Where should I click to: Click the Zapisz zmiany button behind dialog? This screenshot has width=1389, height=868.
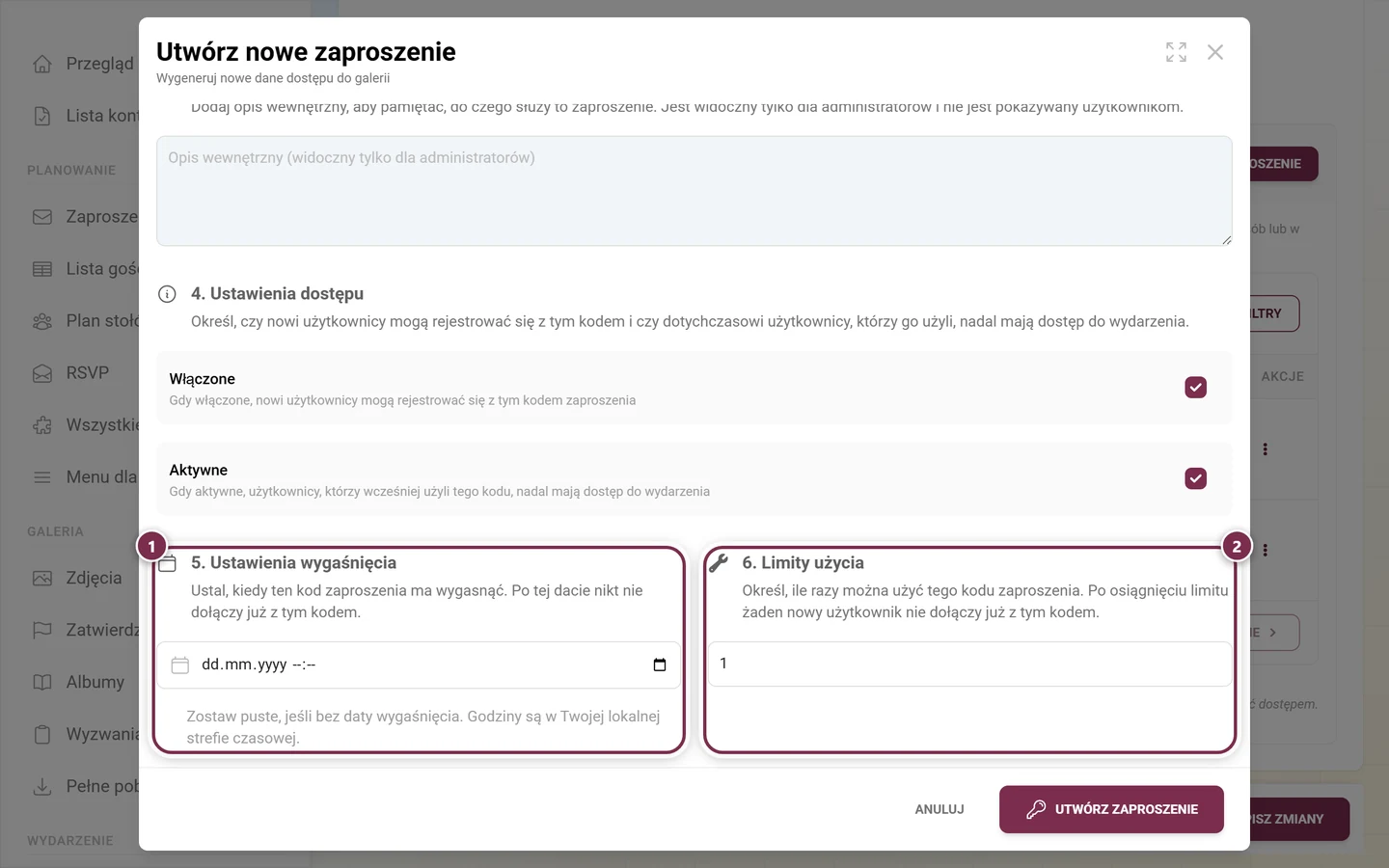click(x=1299, y=819)
